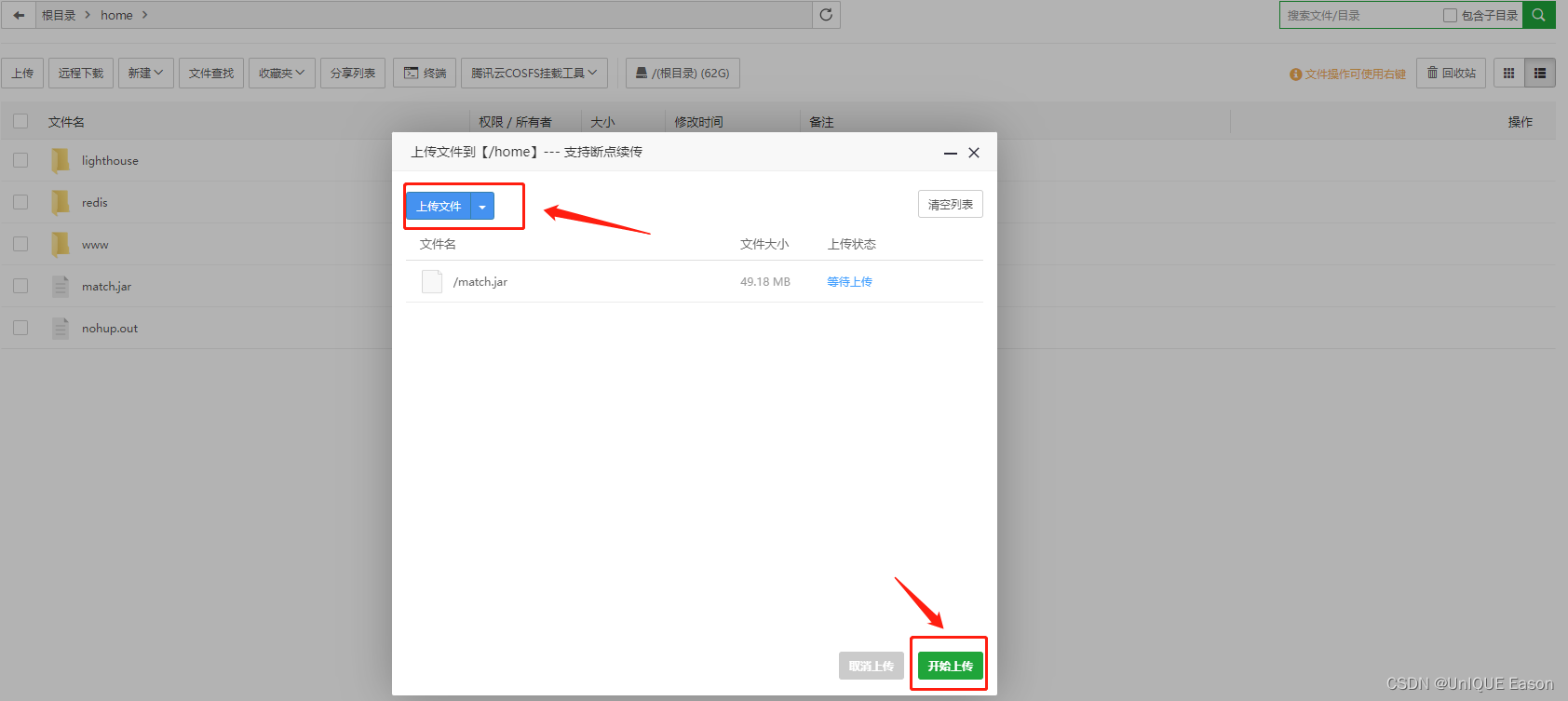Refresh the current directory listing
This screenshot has height=701, width=1568.
tap(826, 15)
